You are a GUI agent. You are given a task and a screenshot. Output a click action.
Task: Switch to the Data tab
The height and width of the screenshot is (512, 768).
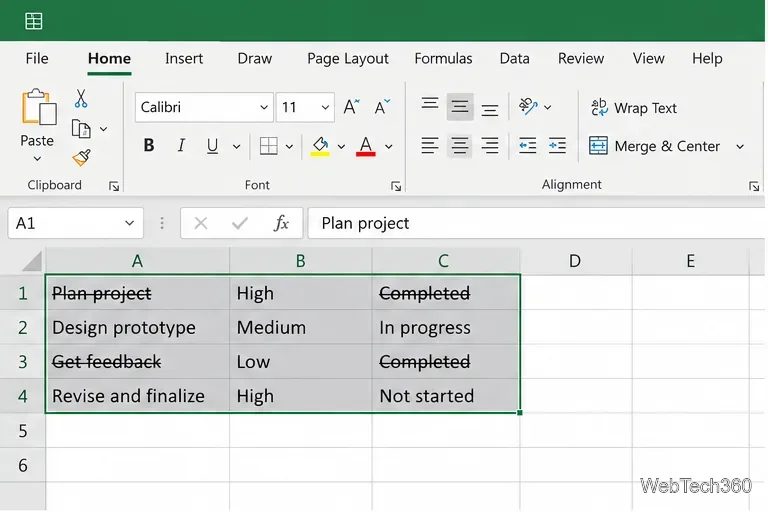(514, 58)
